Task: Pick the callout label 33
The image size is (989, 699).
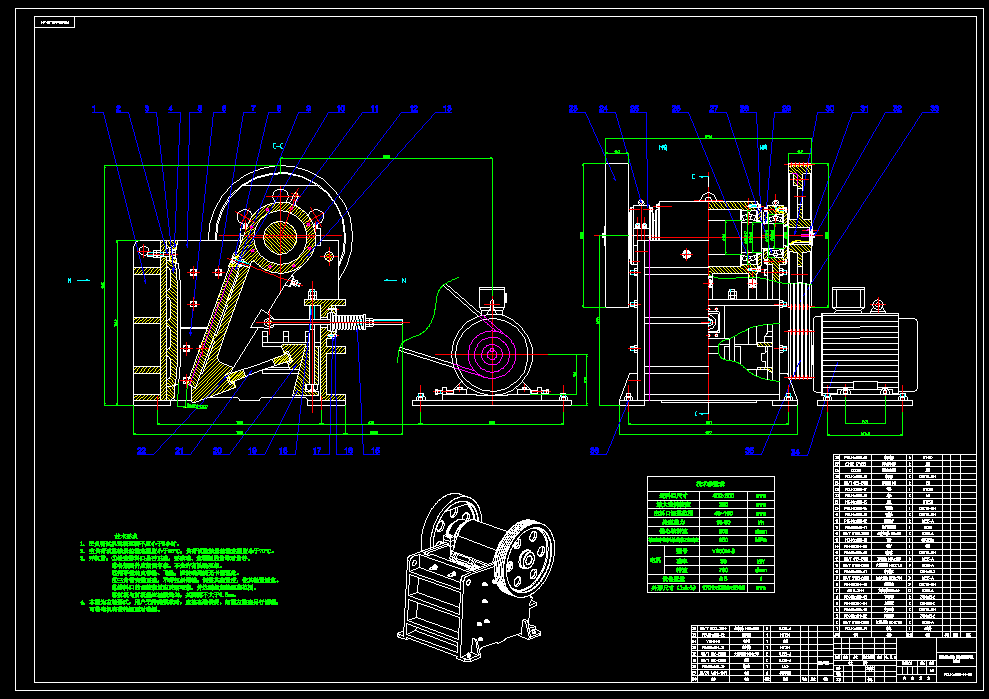Action: pyautogui.click(x=935, y=109)
